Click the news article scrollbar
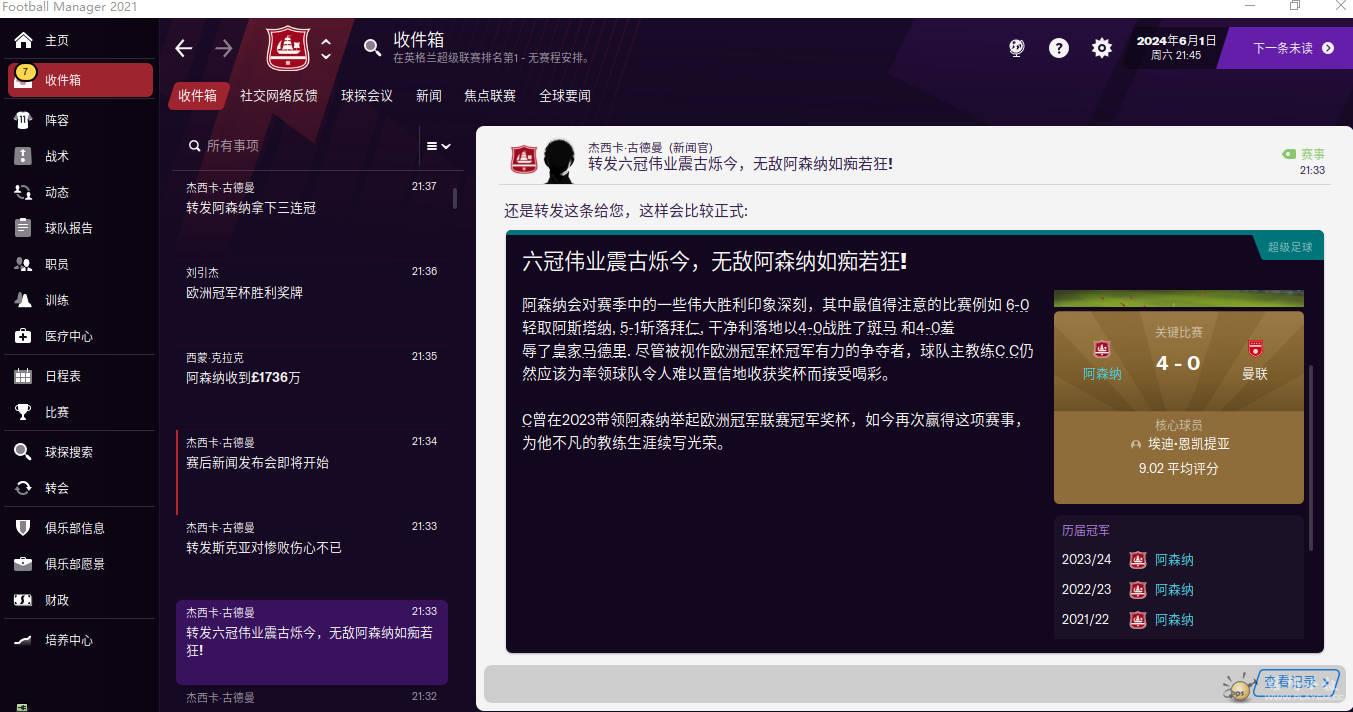 point(1312,458)
